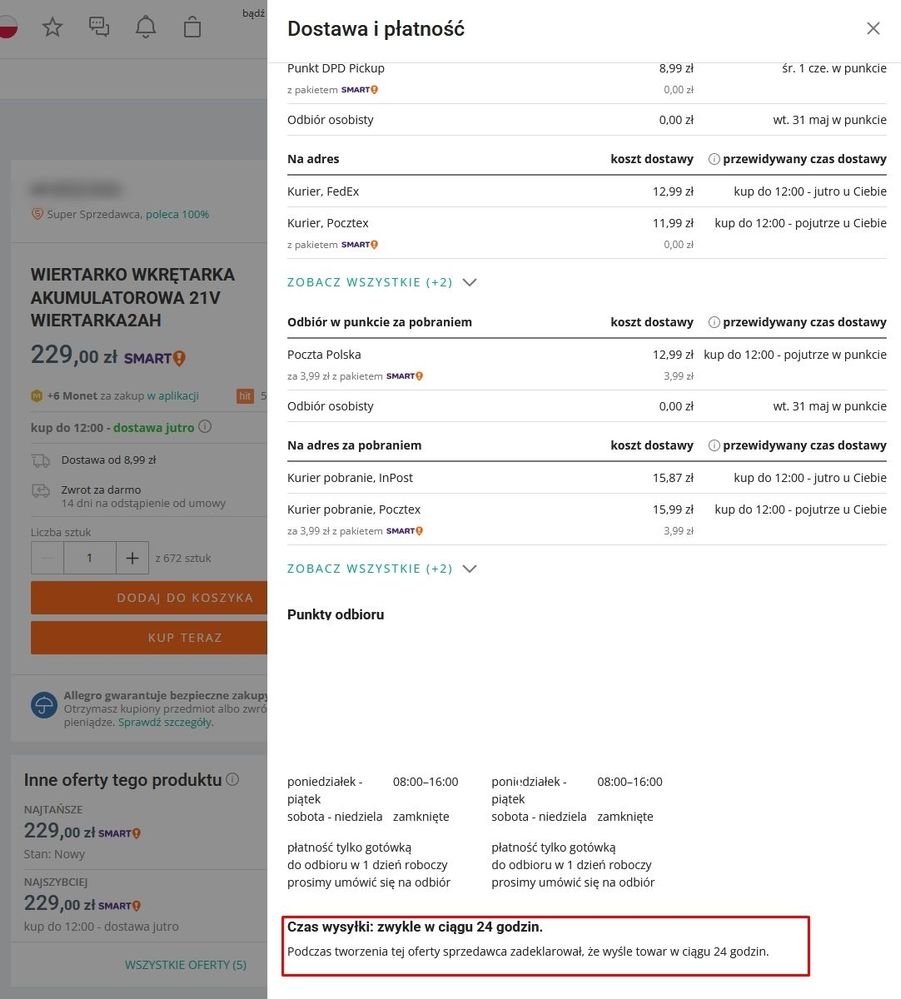Increase quantity with the plus button
The width and height of the screenshot is (901, 999).
point(133,558)
